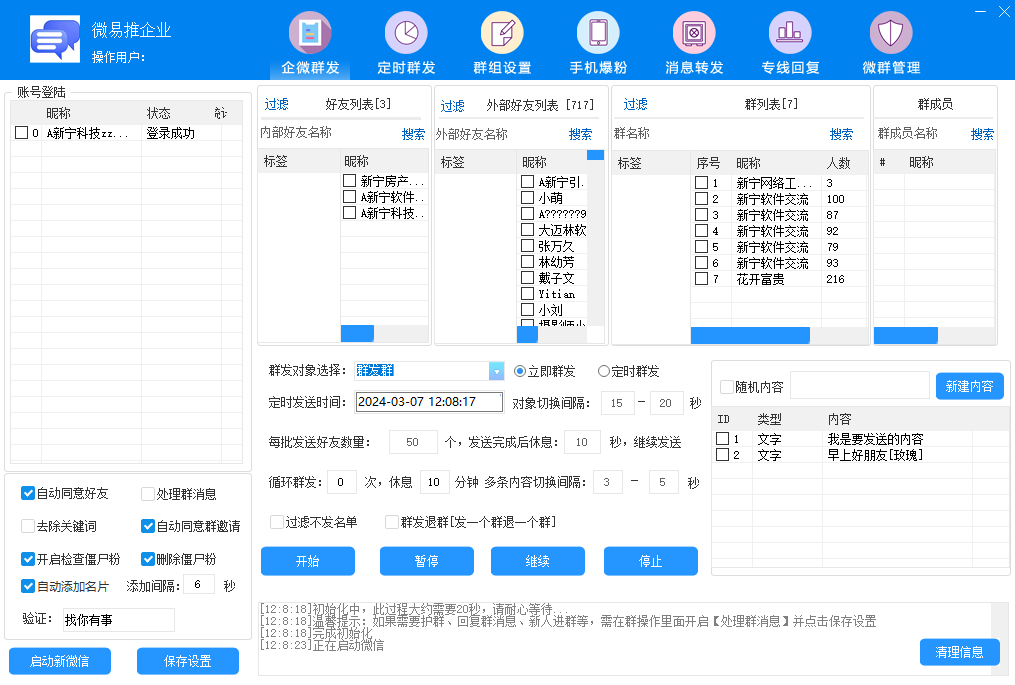This screenshot has width=1015, height=685.
Task: Select 立即群发 radio button
Action: 519,371
